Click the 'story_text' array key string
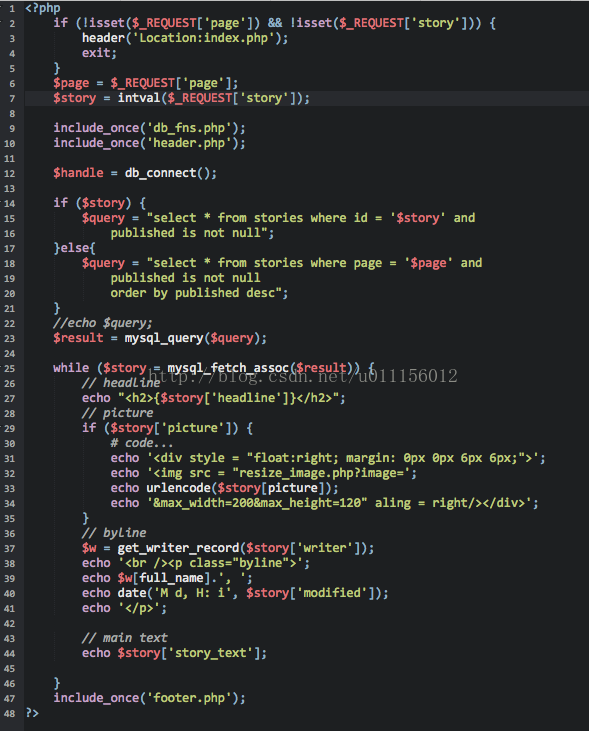The image size is (589, 731). click(x=210, y=653)
